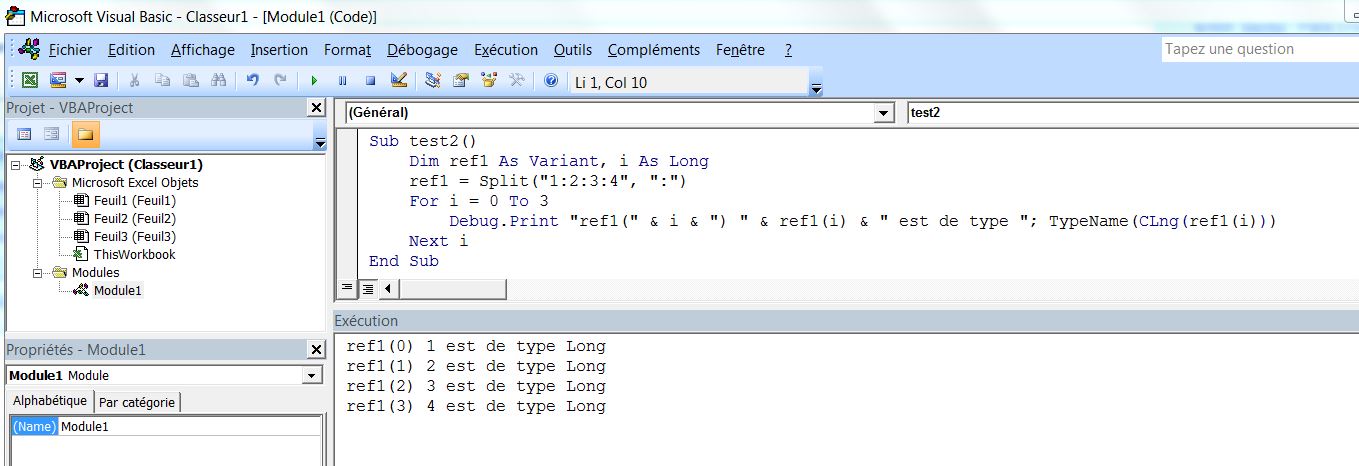The height and width of the screenshot is (466, 1359).
Task: Click the Stop (reset) execution icon
Action: click(x=370, y=81)
